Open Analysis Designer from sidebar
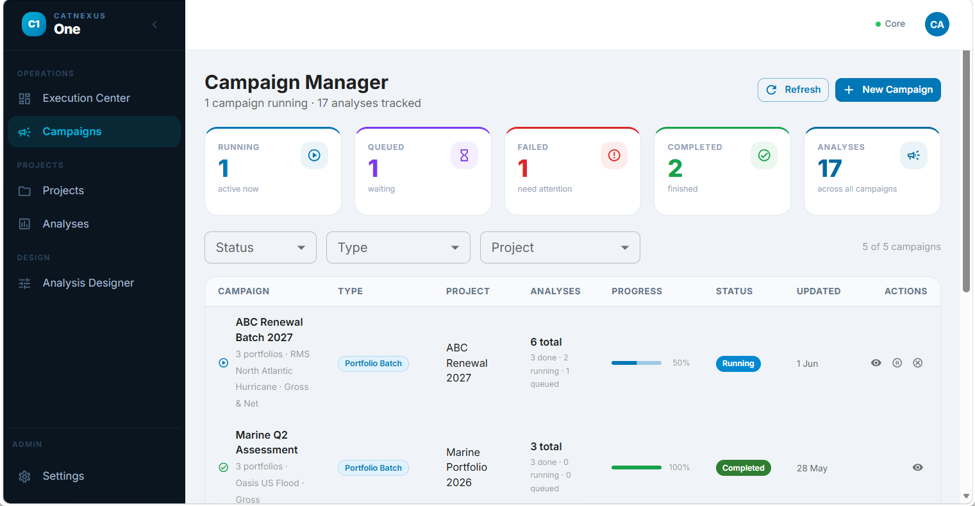975x506 pixels. [95, 283]
